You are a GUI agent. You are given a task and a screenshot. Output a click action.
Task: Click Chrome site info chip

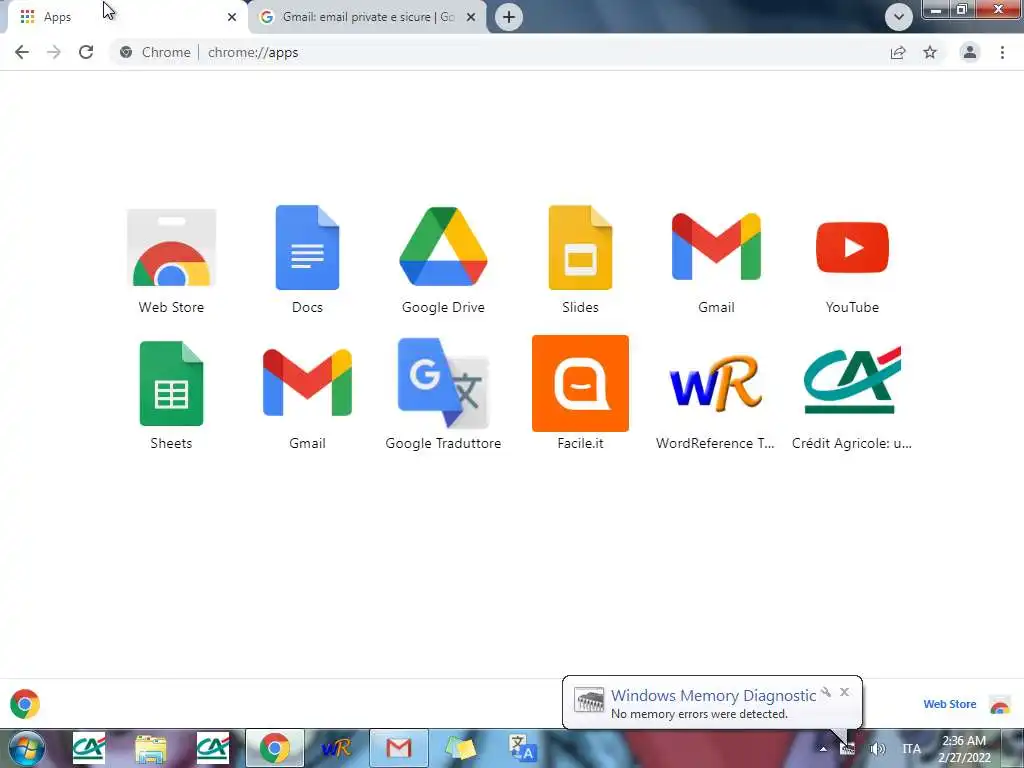157,52
